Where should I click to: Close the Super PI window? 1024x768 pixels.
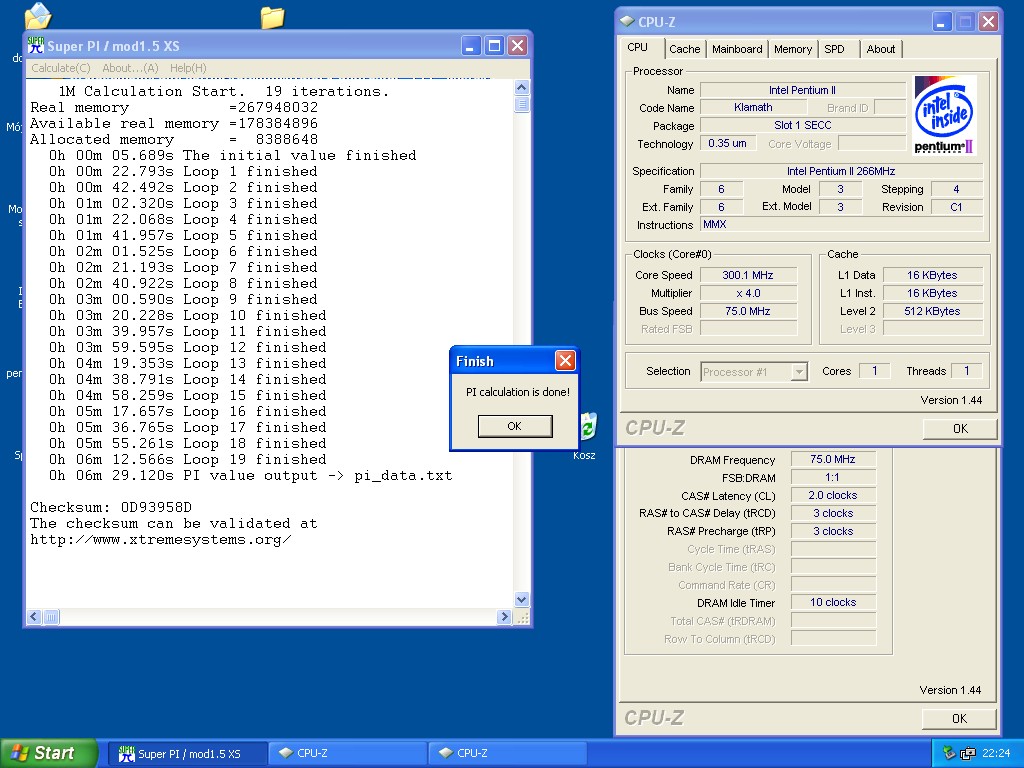click(x=517, y=46)
